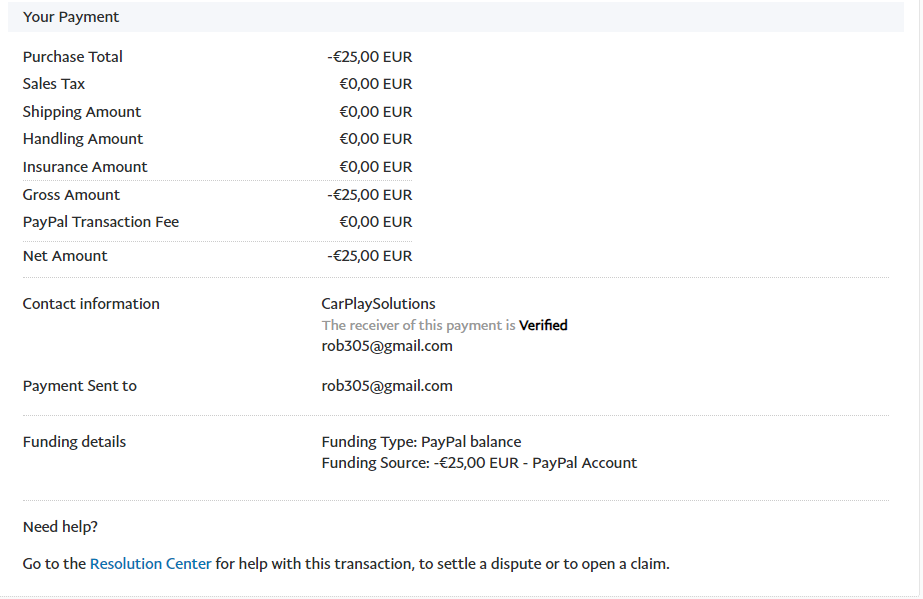The width and height of the screenshot is (923, 599).
Task: Click the Need help? heading
Action: (x=60, y=527)
